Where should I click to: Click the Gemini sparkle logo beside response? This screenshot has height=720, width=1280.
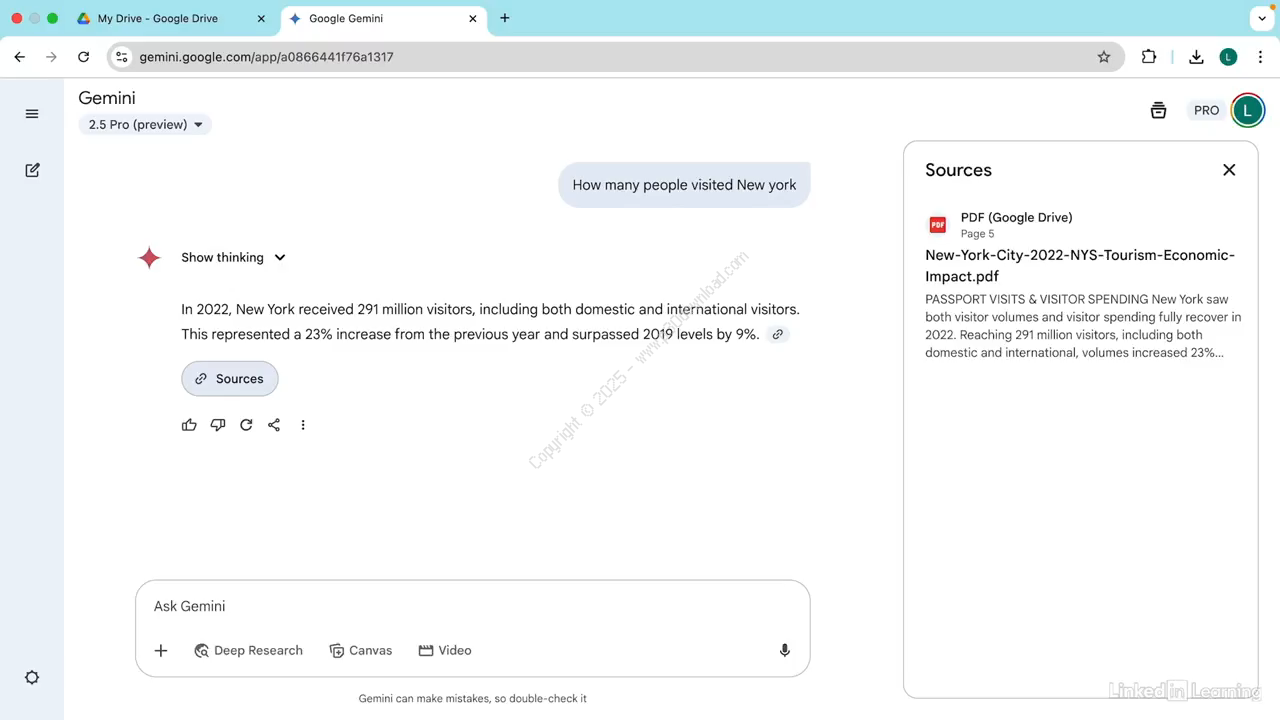(x=149, y=258)
